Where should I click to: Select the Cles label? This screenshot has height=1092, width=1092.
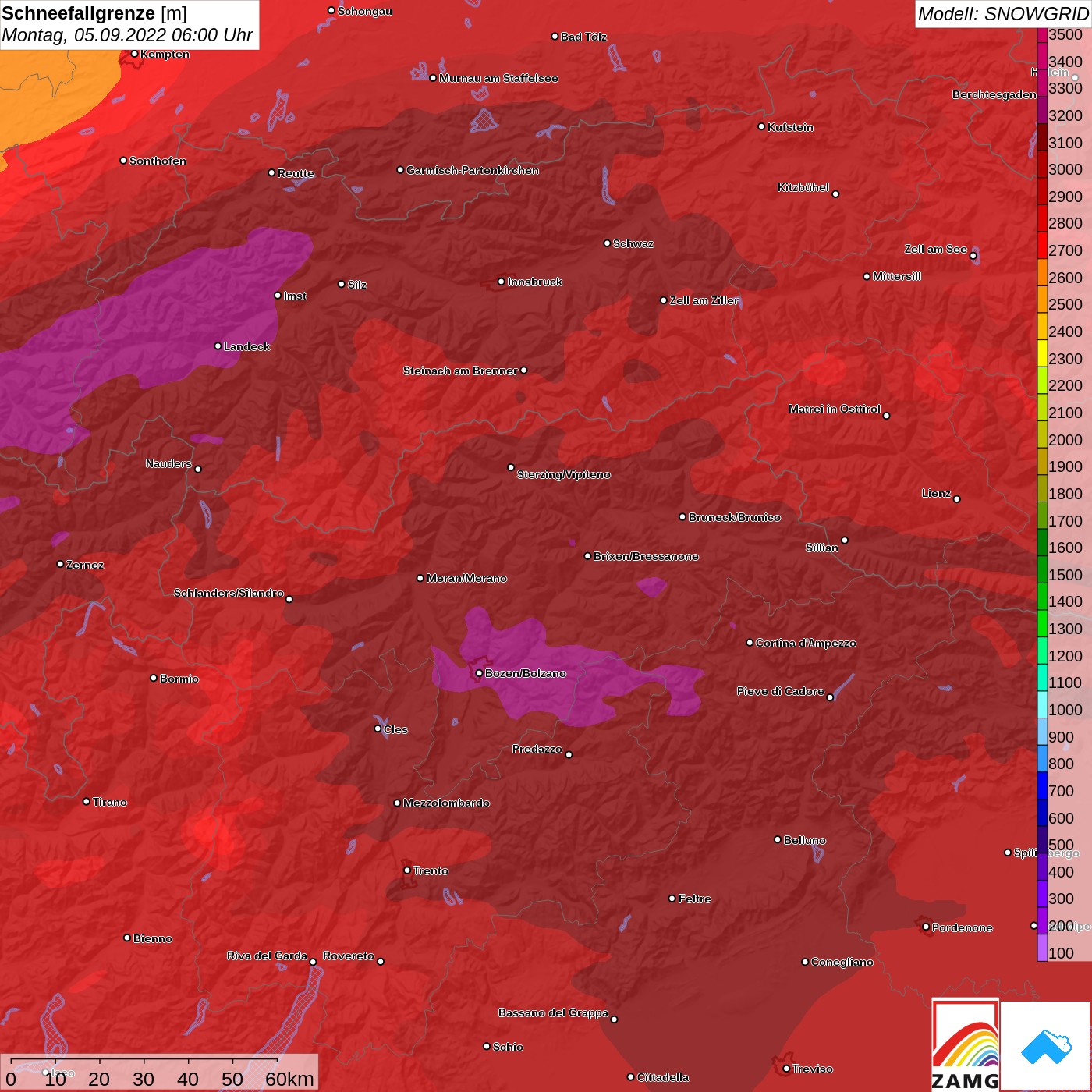395,729
